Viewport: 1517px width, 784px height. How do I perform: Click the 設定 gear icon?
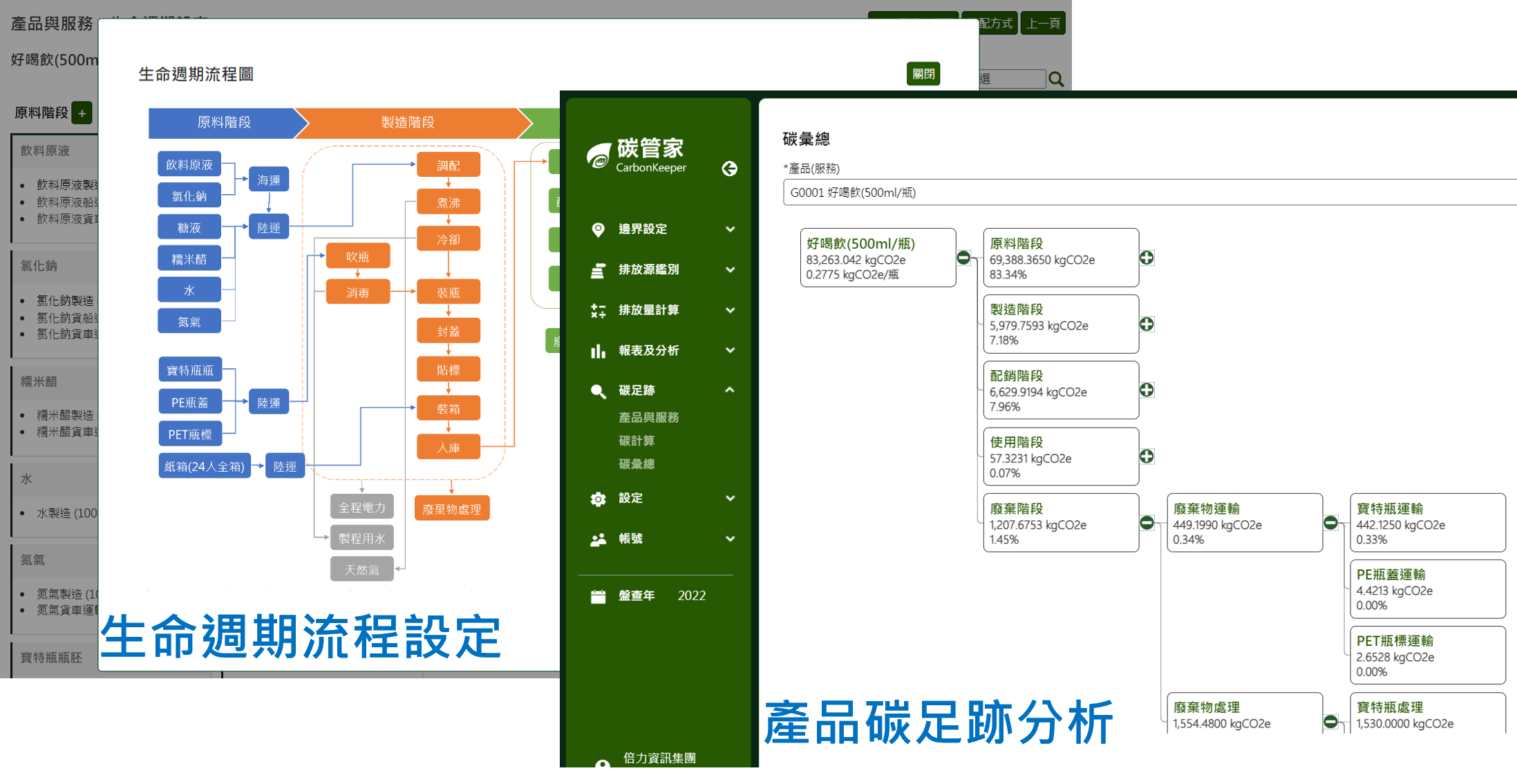pyautogui.click(x=599, y=499)
